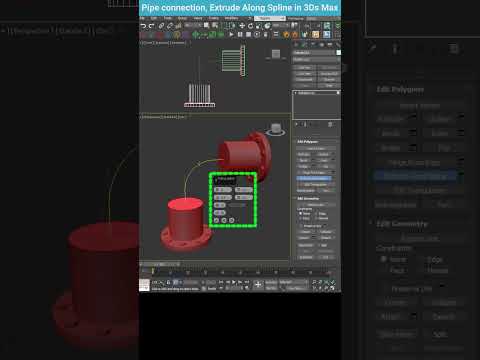Activate the Select and Move tool
Screen dimensions: 480x360
click(x=242, y=26)
